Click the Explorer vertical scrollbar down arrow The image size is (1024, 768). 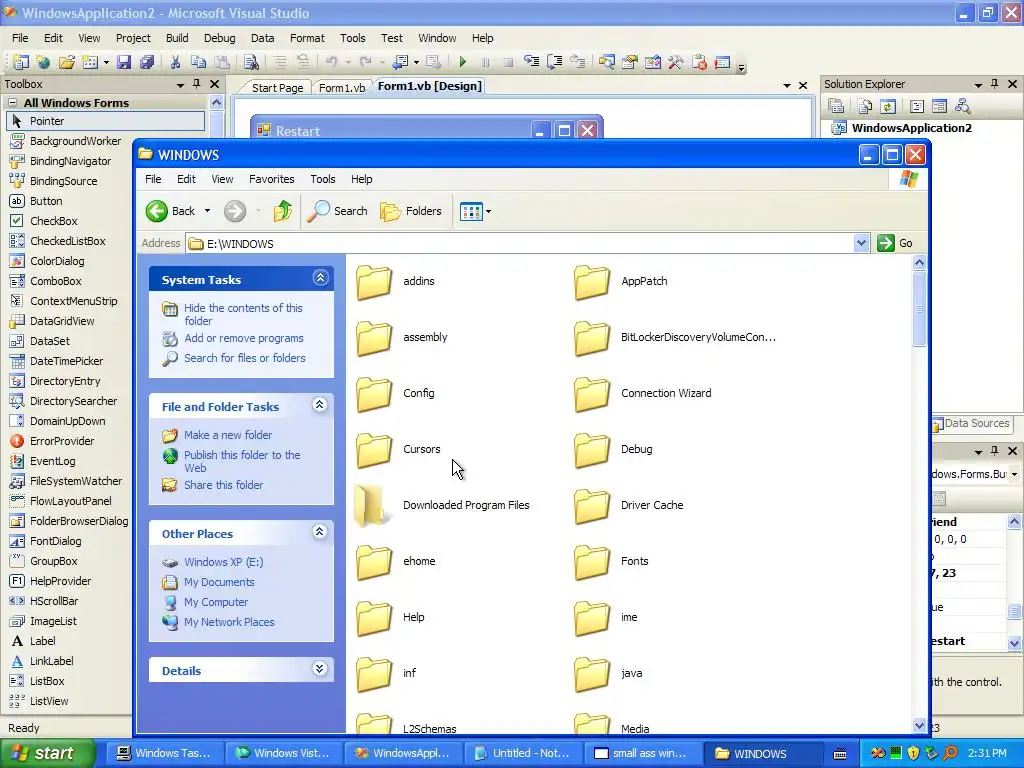tap(919, 725)
